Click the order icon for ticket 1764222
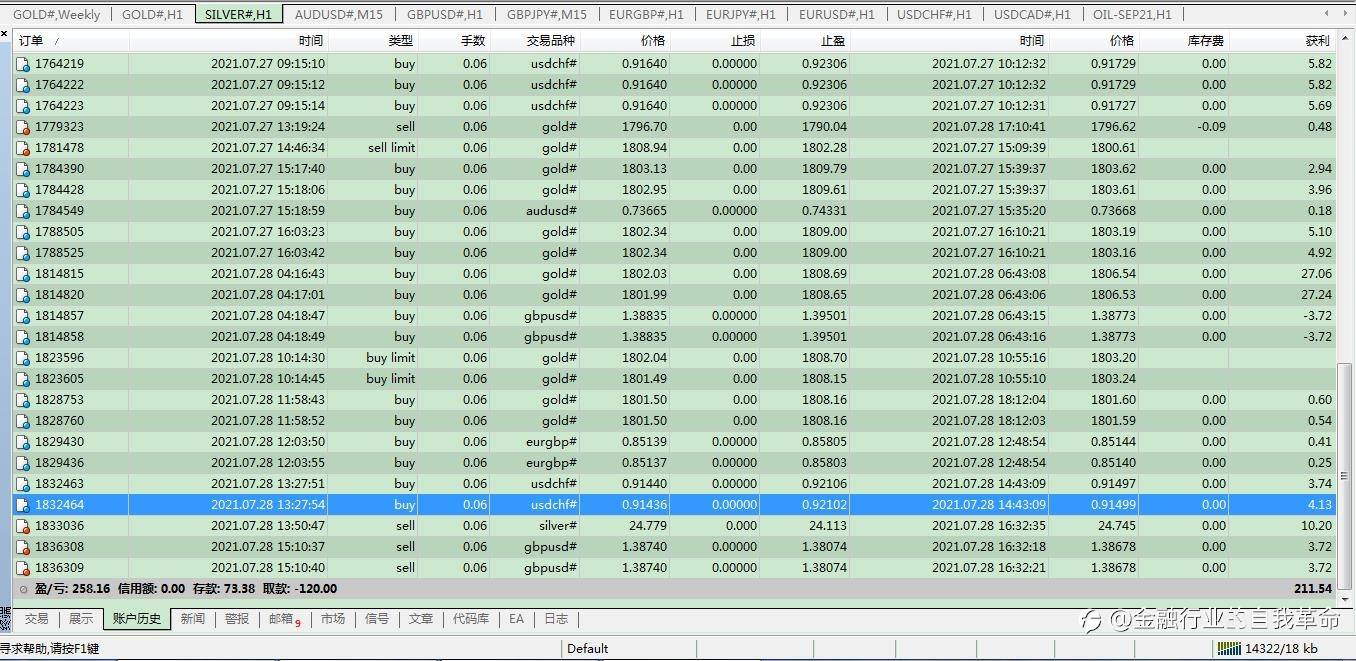1356x661 pixels. (23, 85)
